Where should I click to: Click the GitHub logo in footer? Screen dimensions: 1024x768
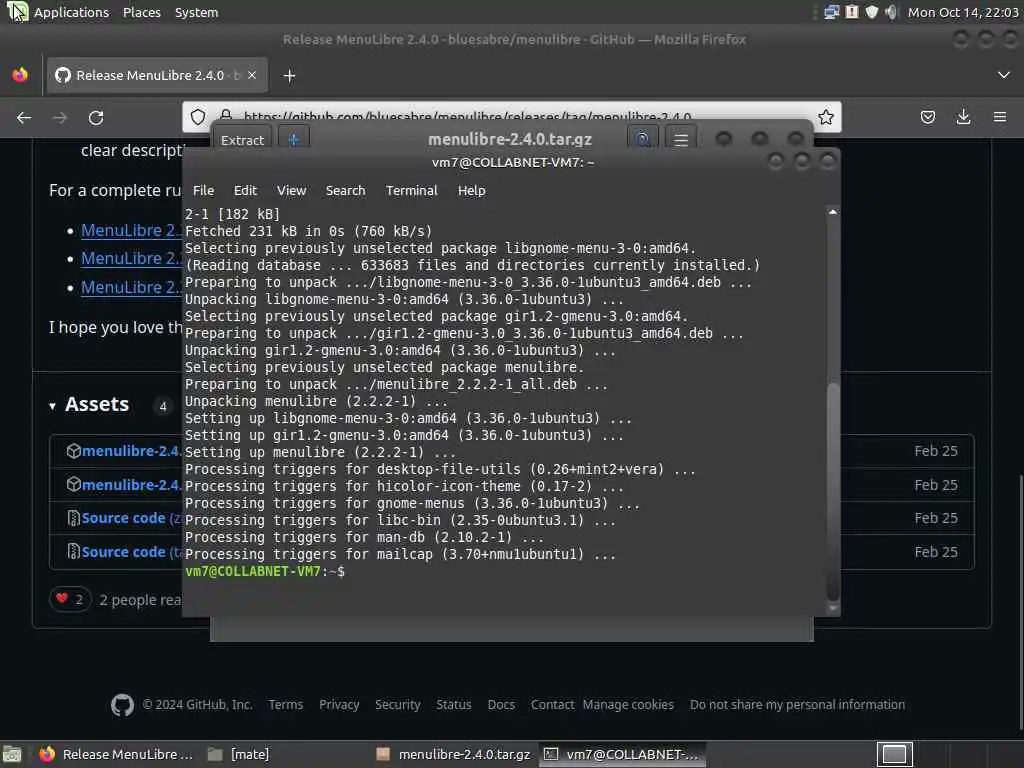[122, 705]
